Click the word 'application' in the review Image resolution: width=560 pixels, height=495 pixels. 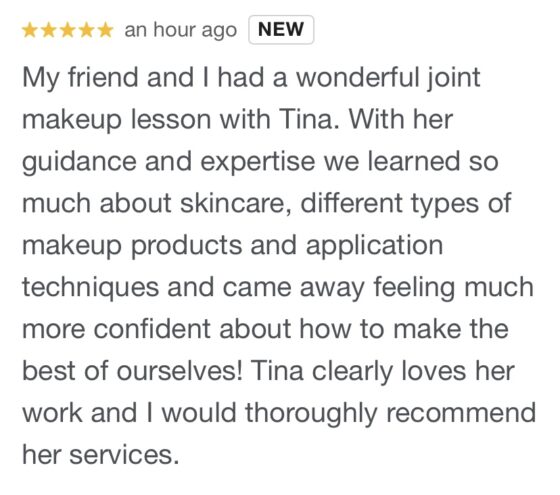pos(374,247)
